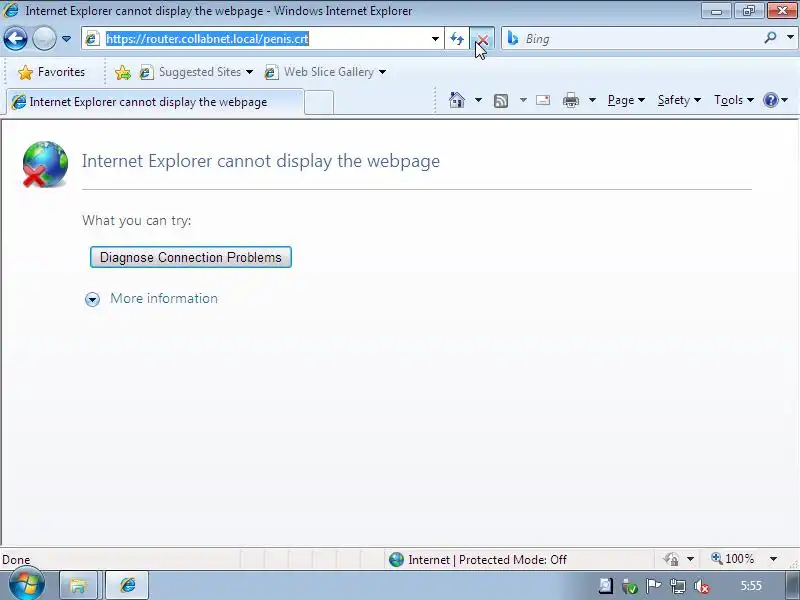Click the globe with red X error icon
The image size is (800, 600).
tap(45, 164)
